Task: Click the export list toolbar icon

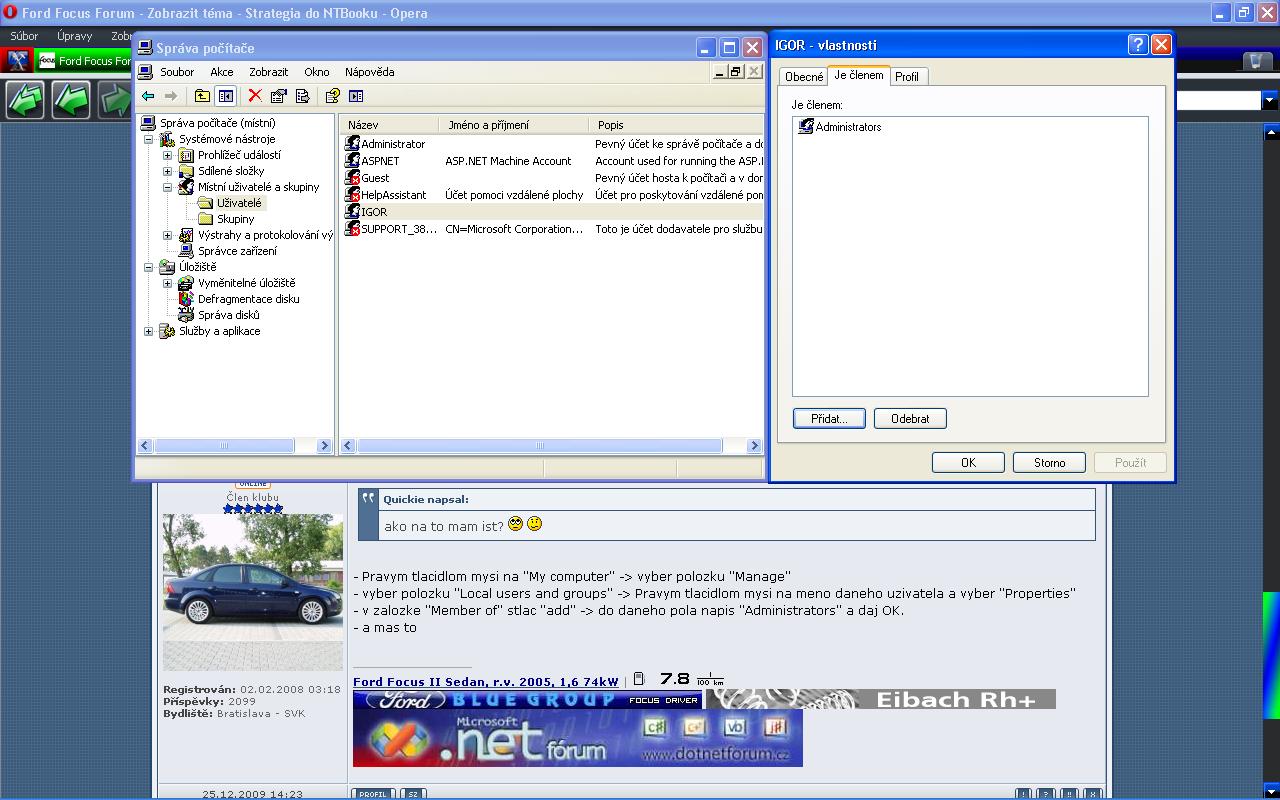Action: click(x=302, y=96)
